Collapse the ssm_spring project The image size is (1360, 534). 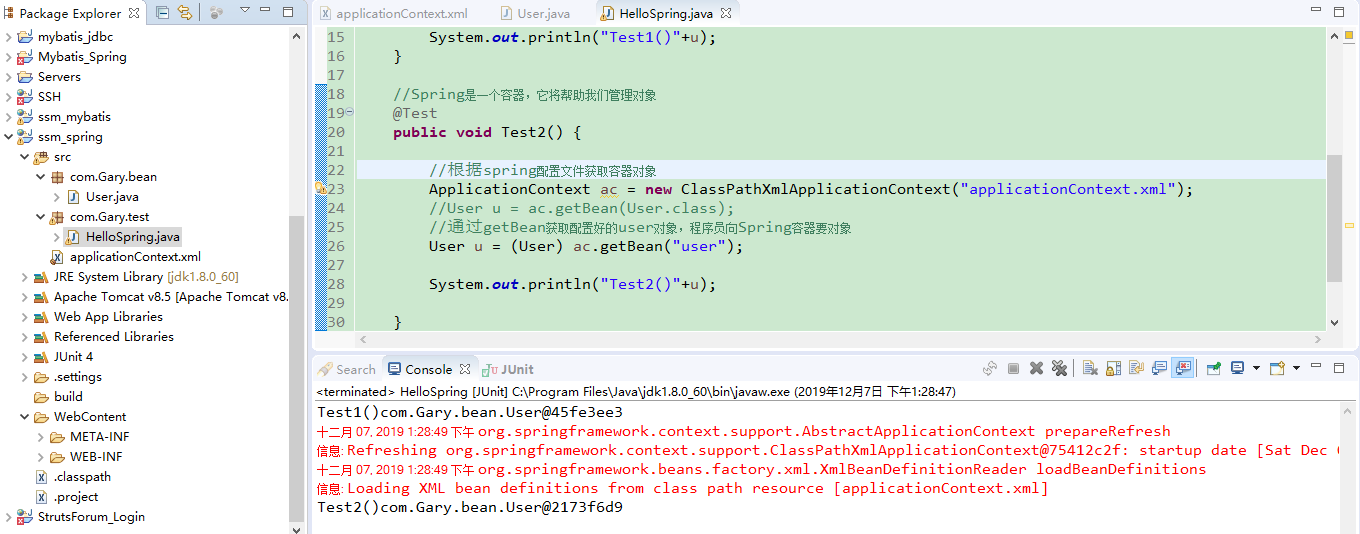[x=9, y=137]
